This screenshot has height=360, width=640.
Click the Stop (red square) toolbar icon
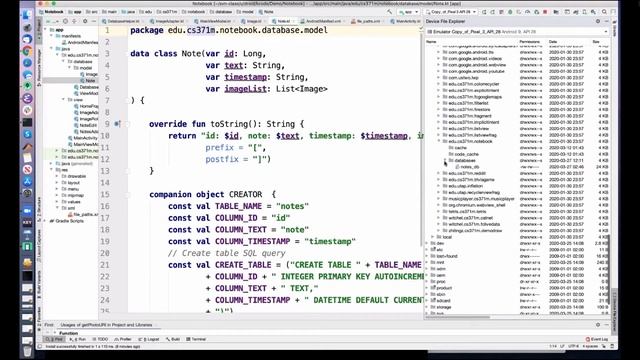[x=545, y=12]
